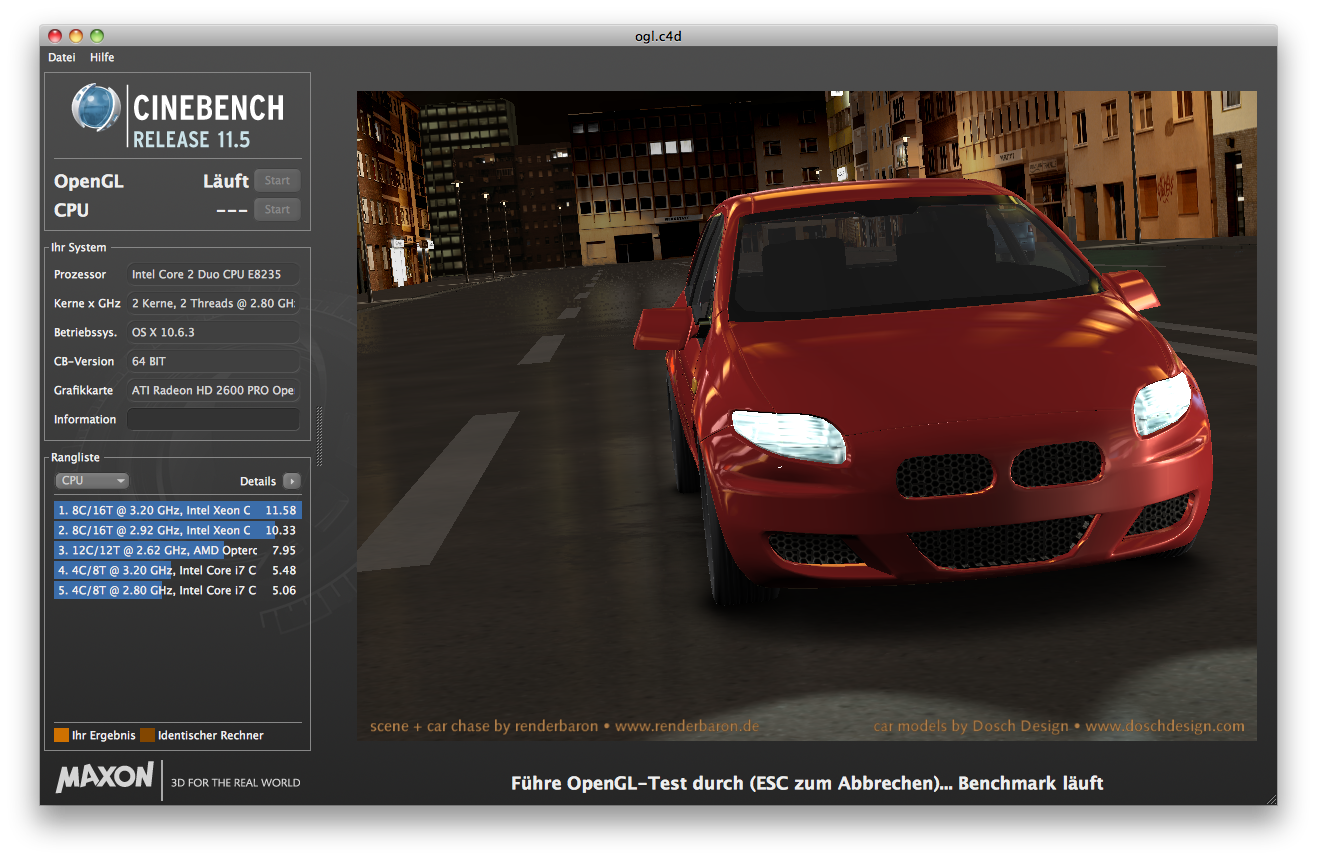
Task: Open the CPU ranking dropdown
Action: [92, 481]
